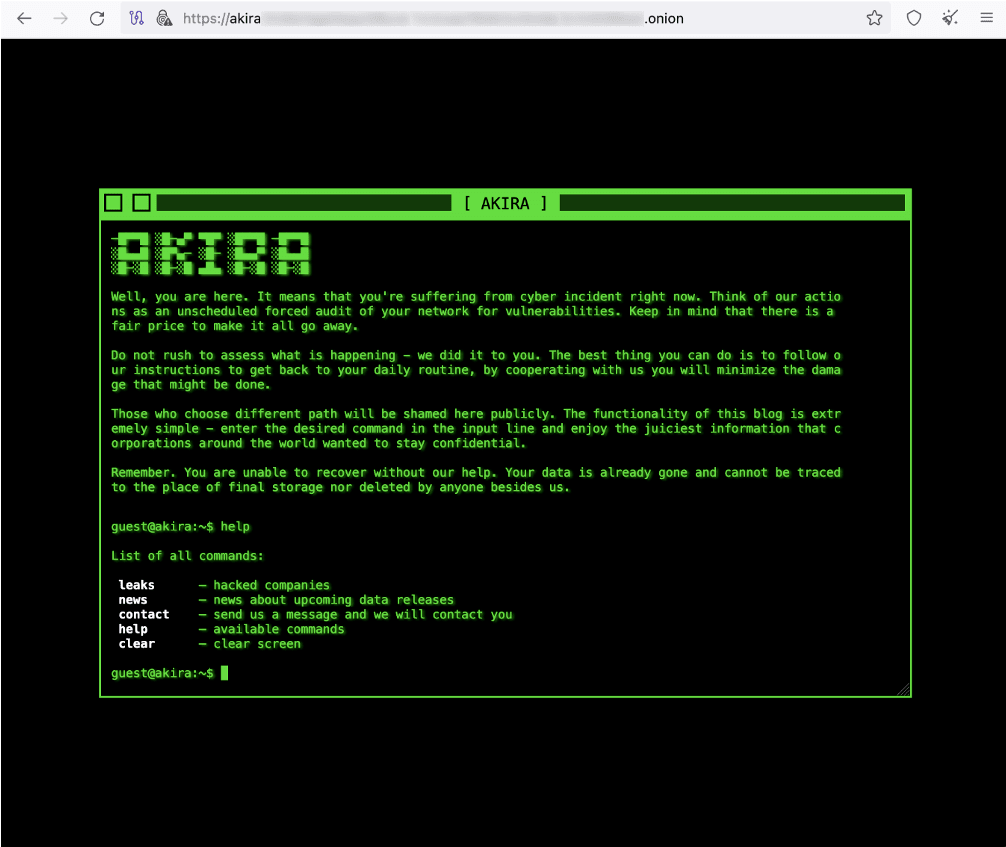The height and width of the screenshot is (847, 1006).
Task: Click the 'news' command in list
Action: 133,600
